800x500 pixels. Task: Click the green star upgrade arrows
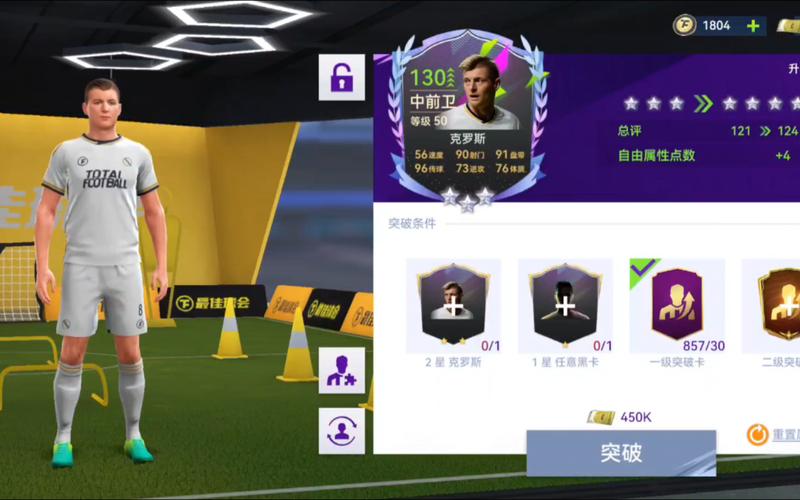[x=704, y=104]
